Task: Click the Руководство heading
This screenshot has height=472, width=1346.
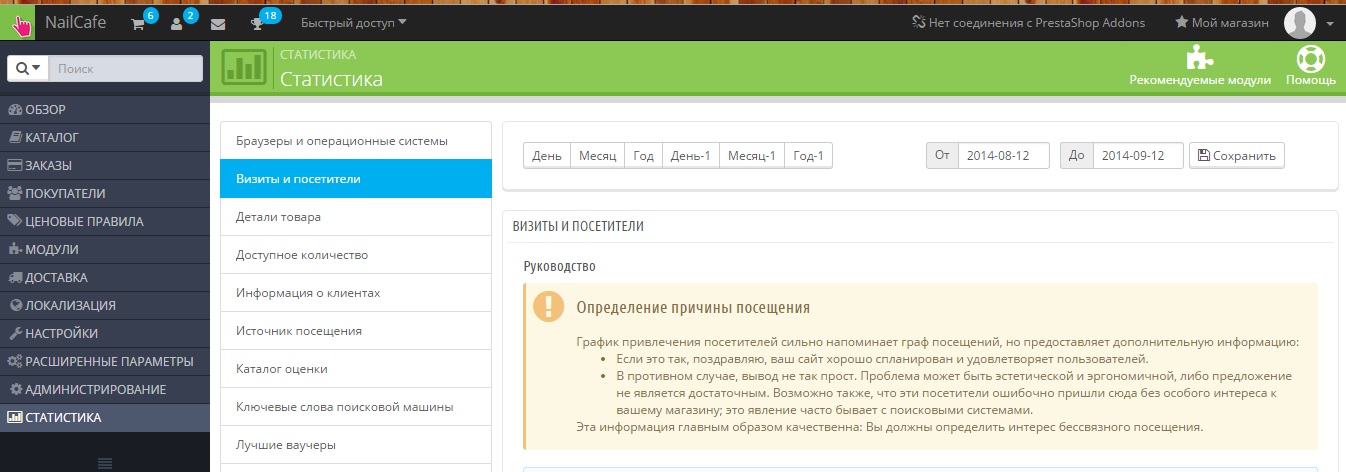Action: (559, 266)
